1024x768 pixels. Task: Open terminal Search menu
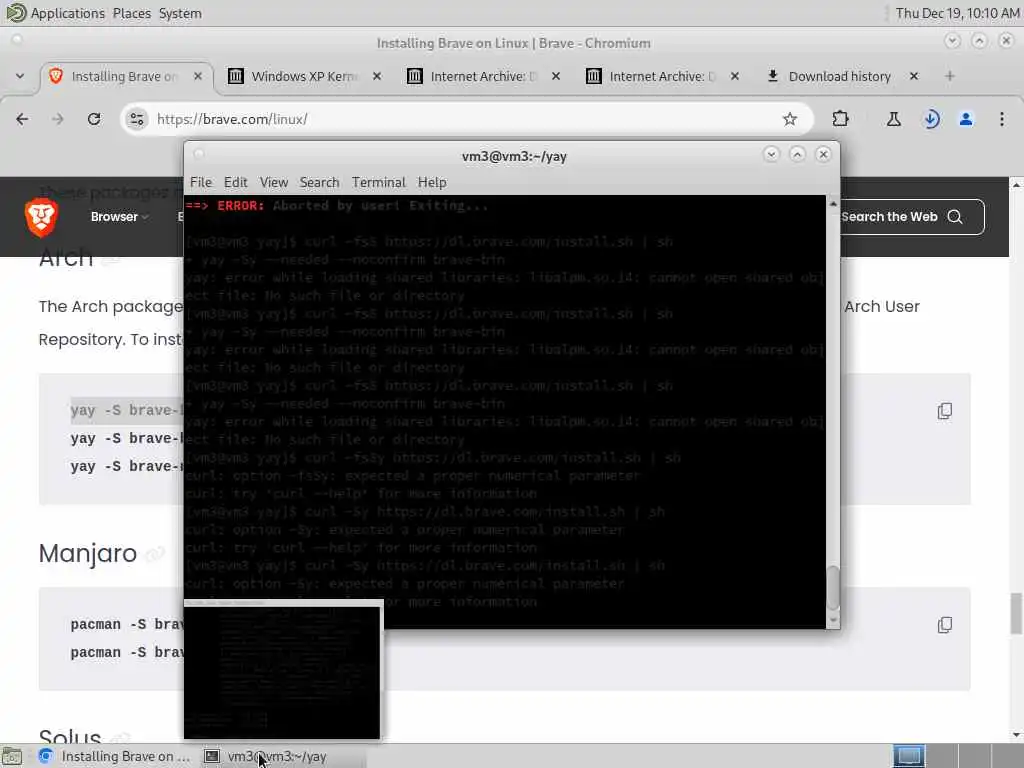(319, 182)
